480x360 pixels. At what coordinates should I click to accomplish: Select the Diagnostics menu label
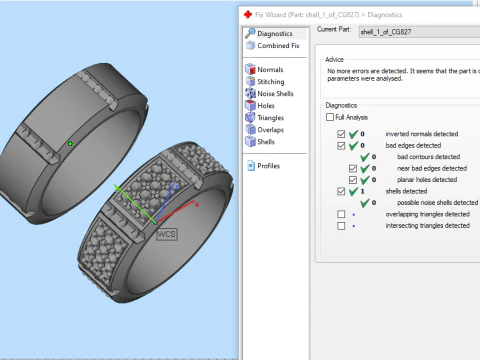point(275,33)
